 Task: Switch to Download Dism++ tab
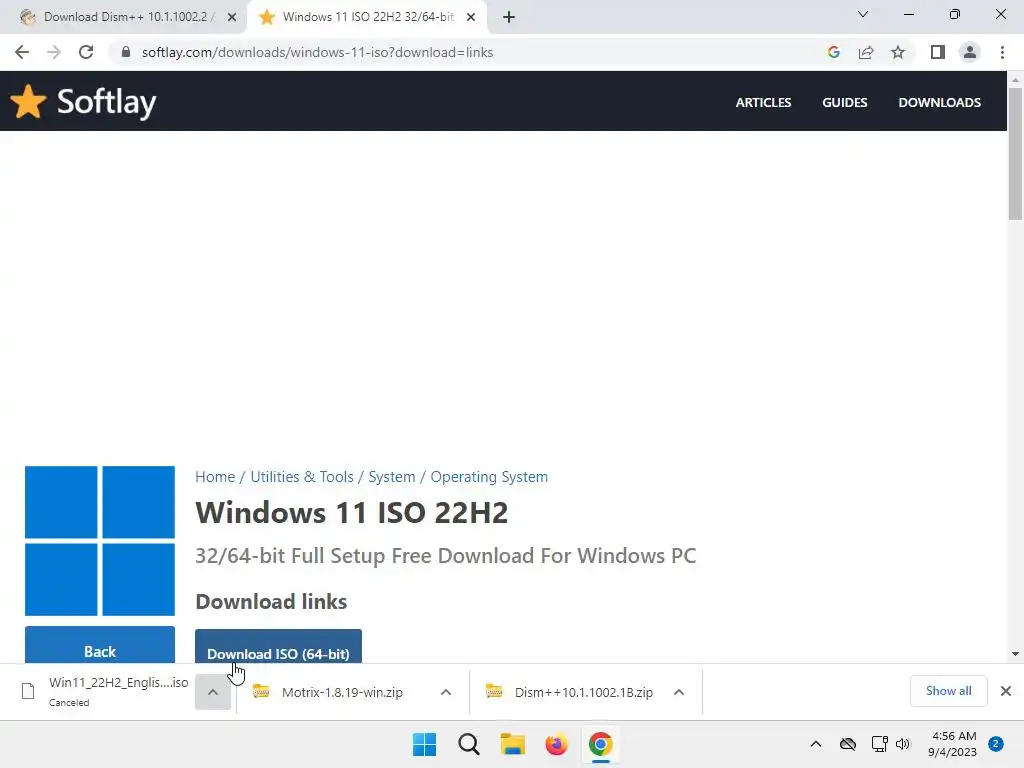124,17
